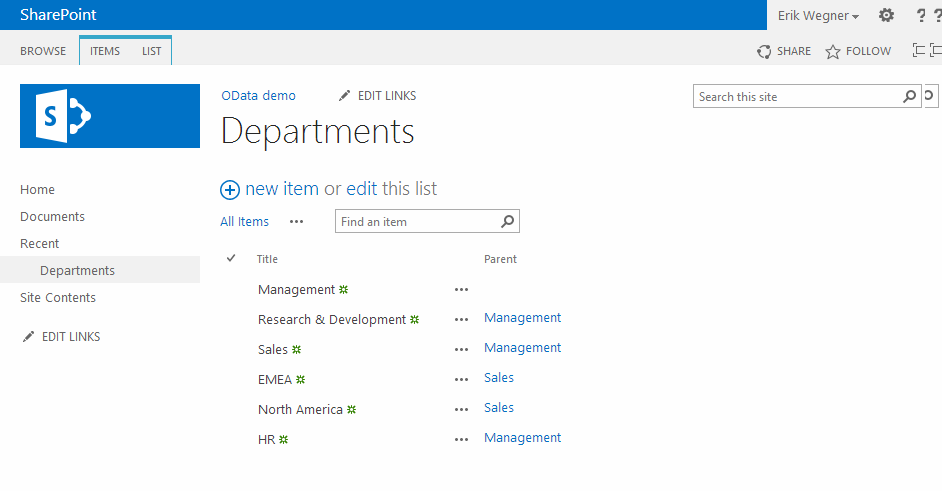
Task: Click the search magnifier in site search
Action: tap(909, 97)
